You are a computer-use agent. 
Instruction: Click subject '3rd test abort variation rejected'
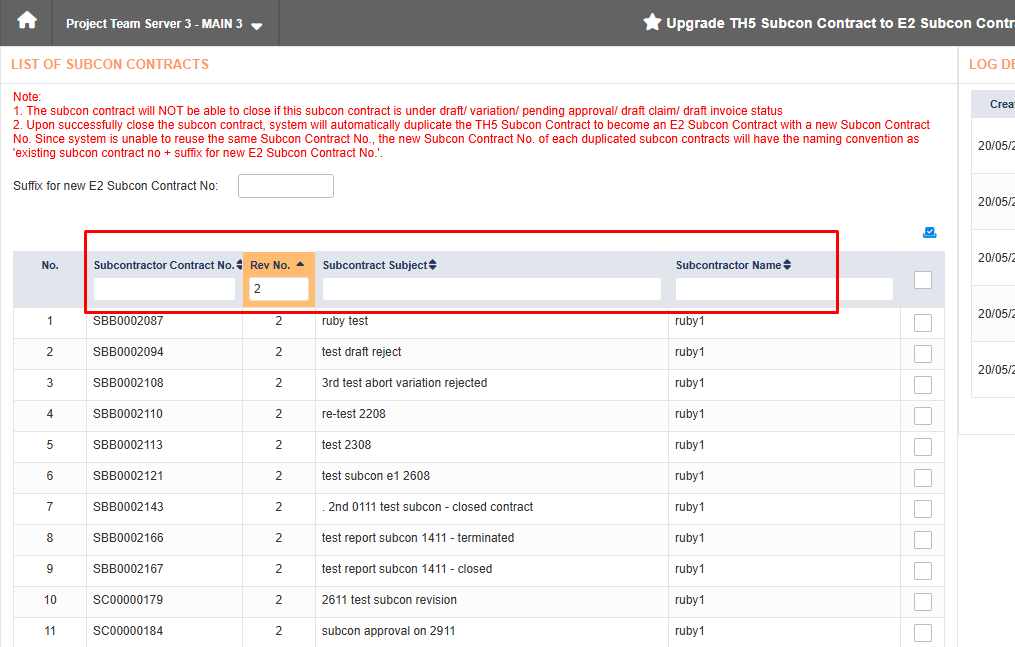tap(405, 383)
